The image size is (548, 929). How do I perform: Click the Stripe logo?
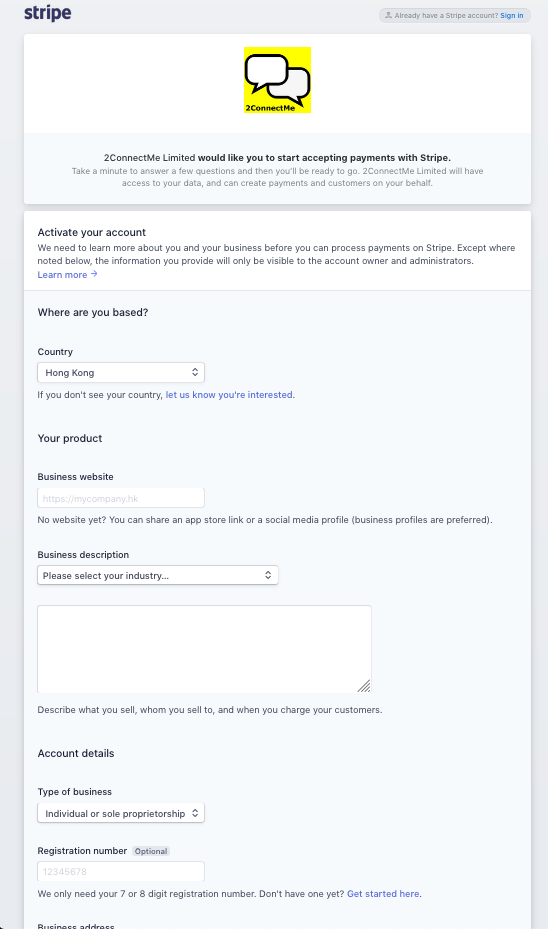click(x=47, y=13)
